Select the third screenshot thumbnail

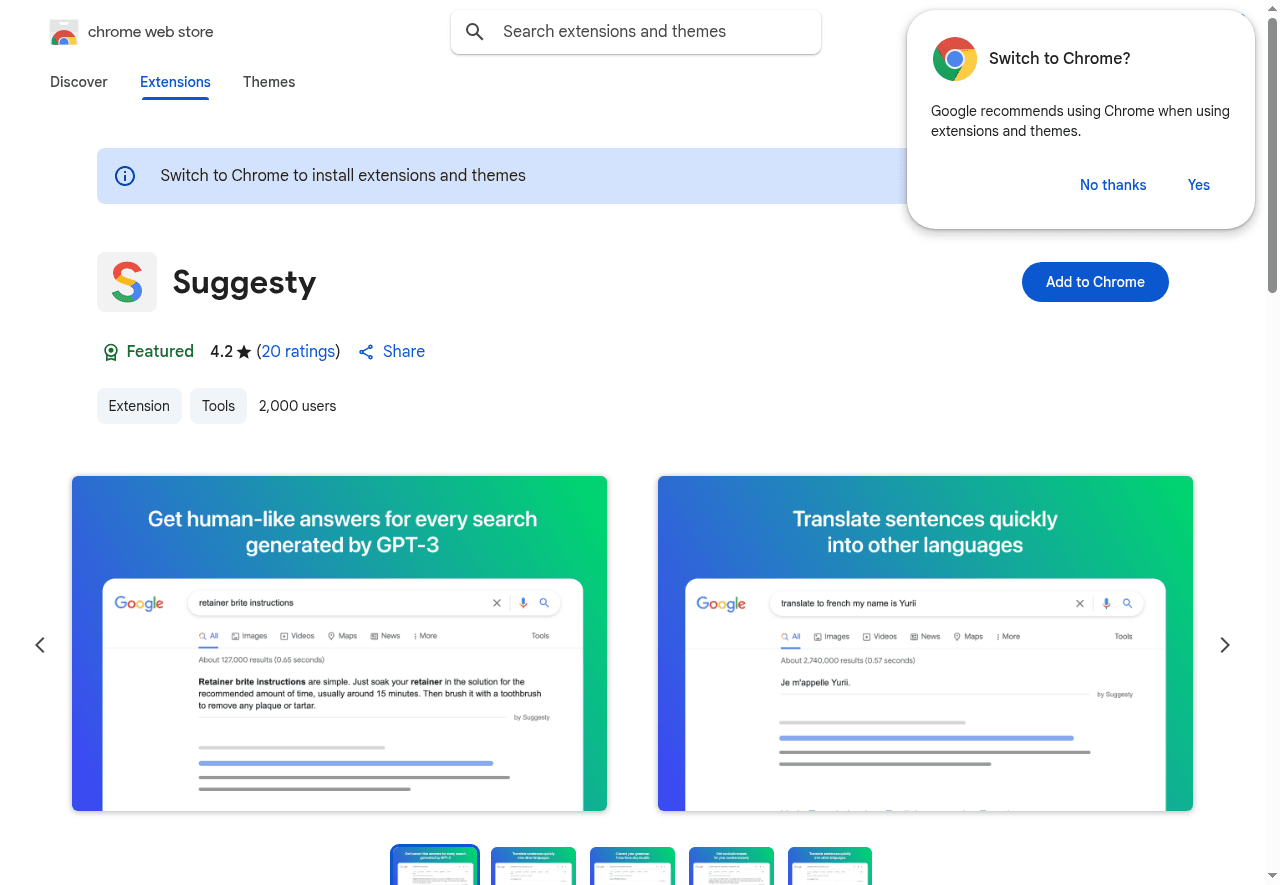click(632, 866)
